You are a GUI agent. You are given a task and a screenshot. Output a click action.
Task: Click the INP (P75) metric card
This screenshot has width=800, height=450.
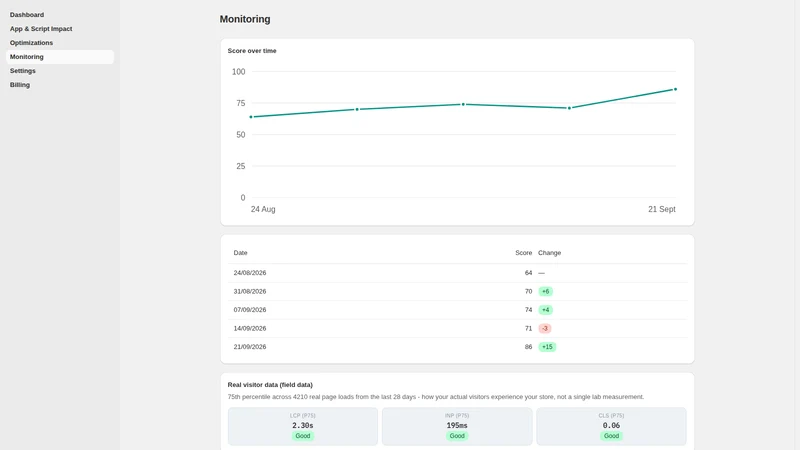click(x=457, y=426)
